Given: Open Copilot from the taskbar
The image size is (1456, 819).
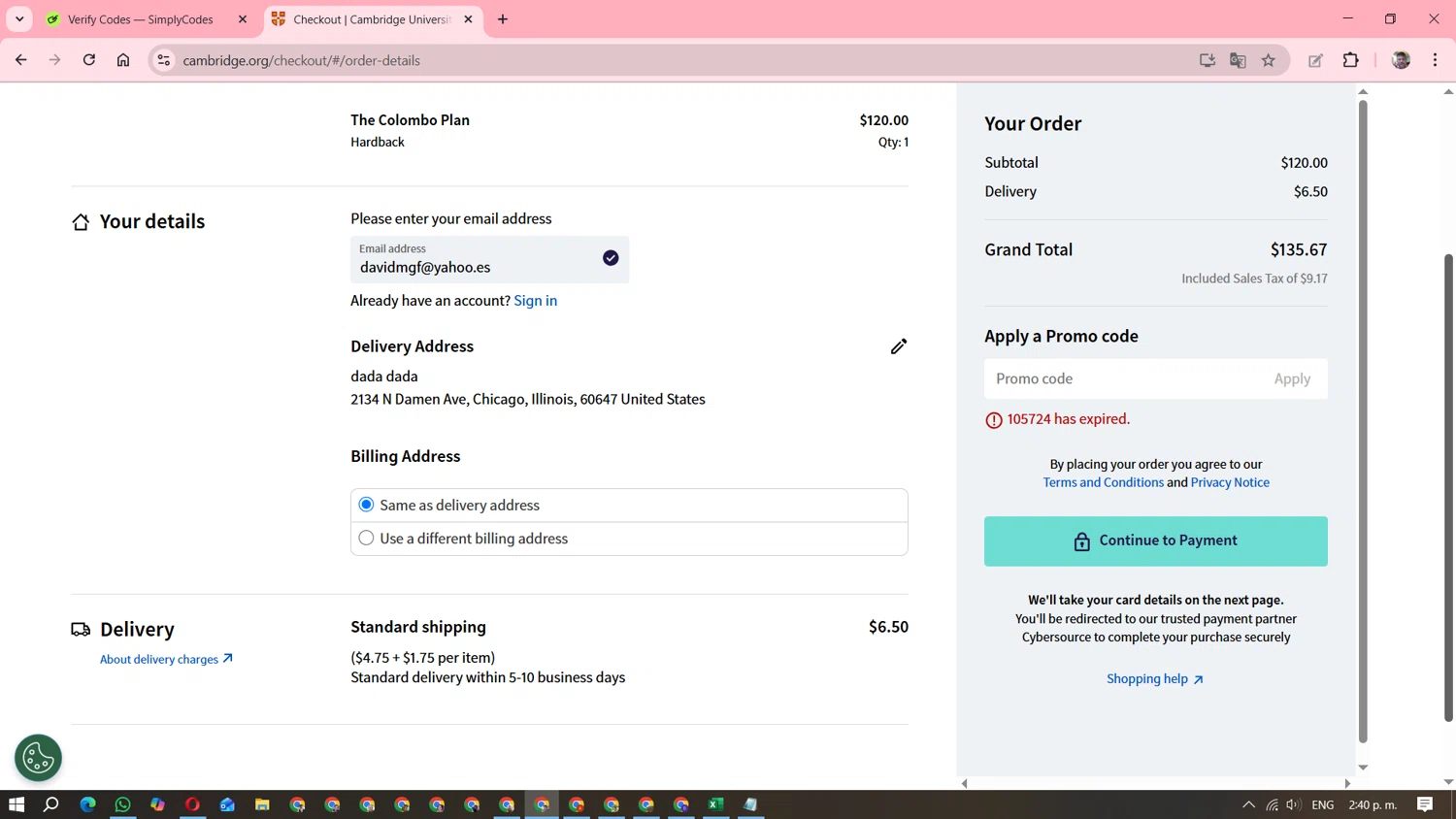Looking at the screenshot, I should pos(157,804).
